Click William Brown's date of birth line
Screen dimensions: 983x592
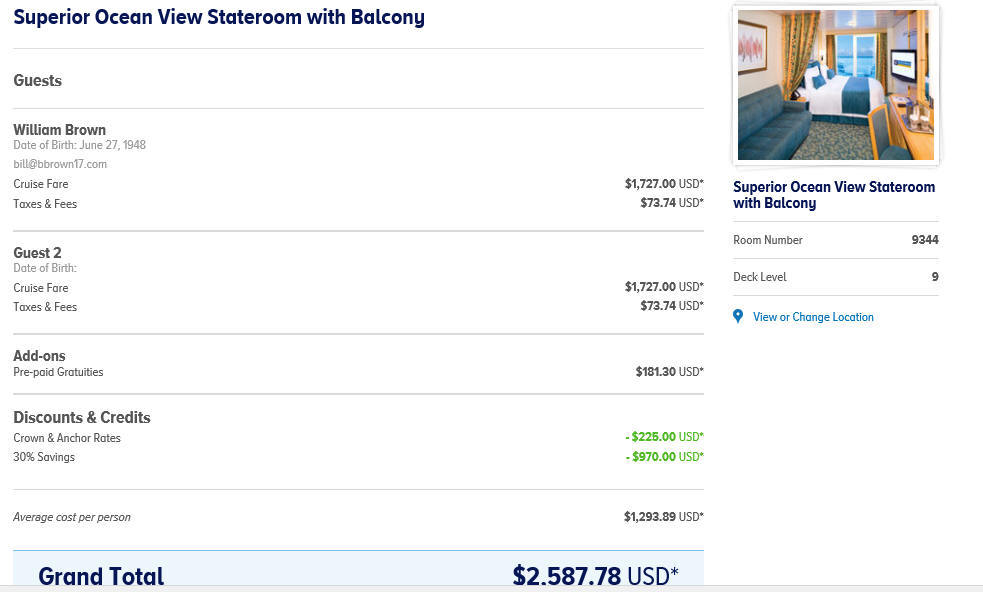pos(80,145)
